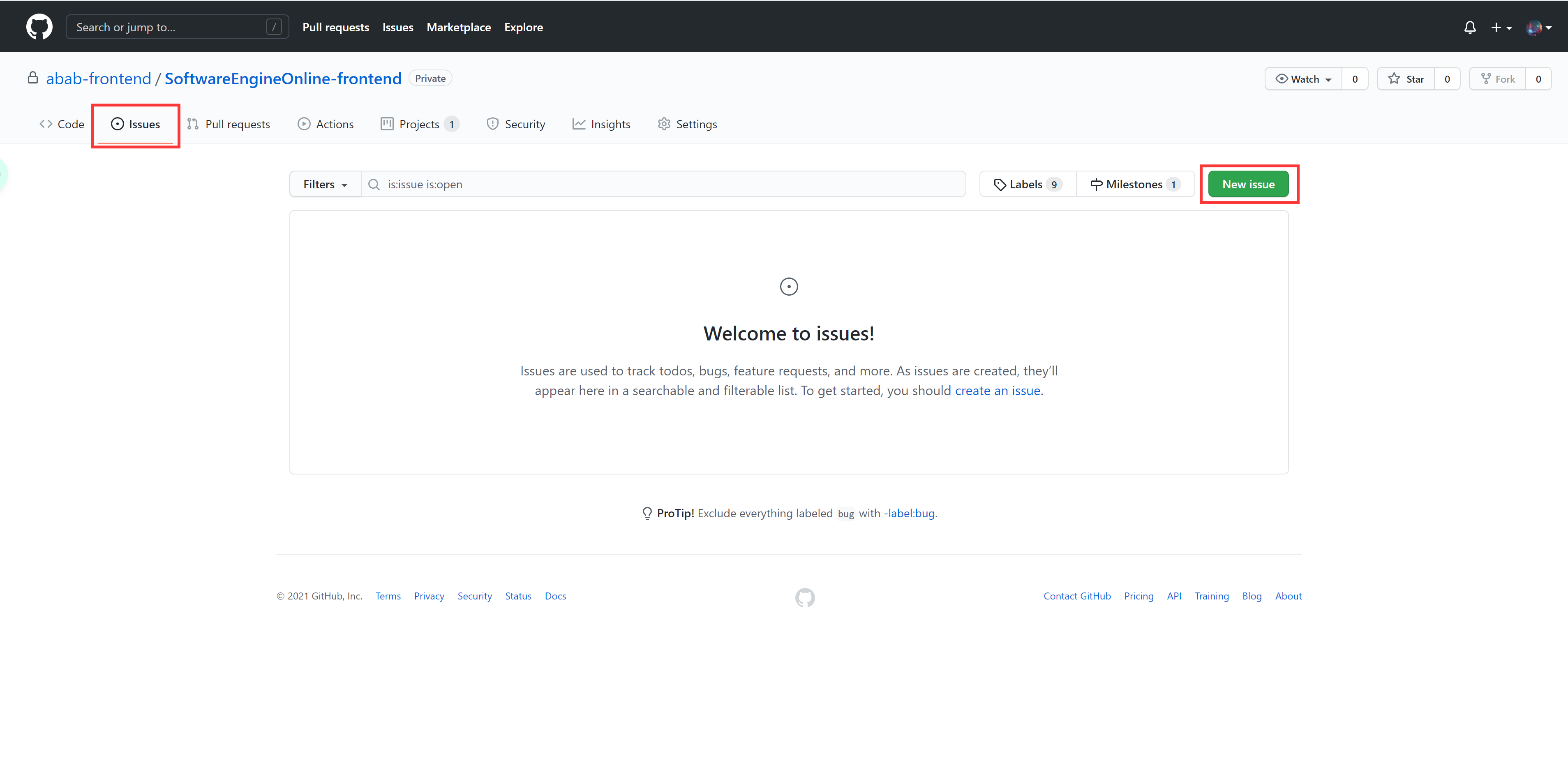This screenshot has width=1568, height=766.
Task: Follow the 'create an issue' link
Action: click(x=997, y=390)
